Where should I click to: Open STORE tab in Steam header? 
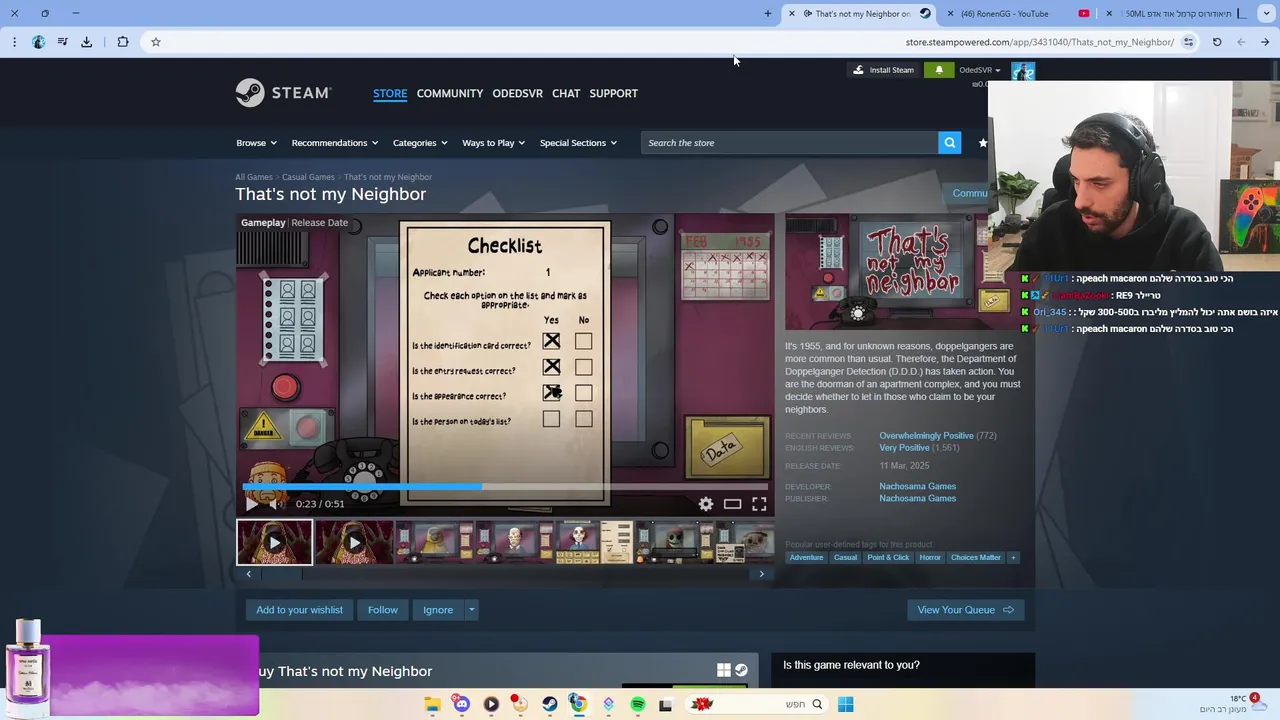click(x=390, y=93)
